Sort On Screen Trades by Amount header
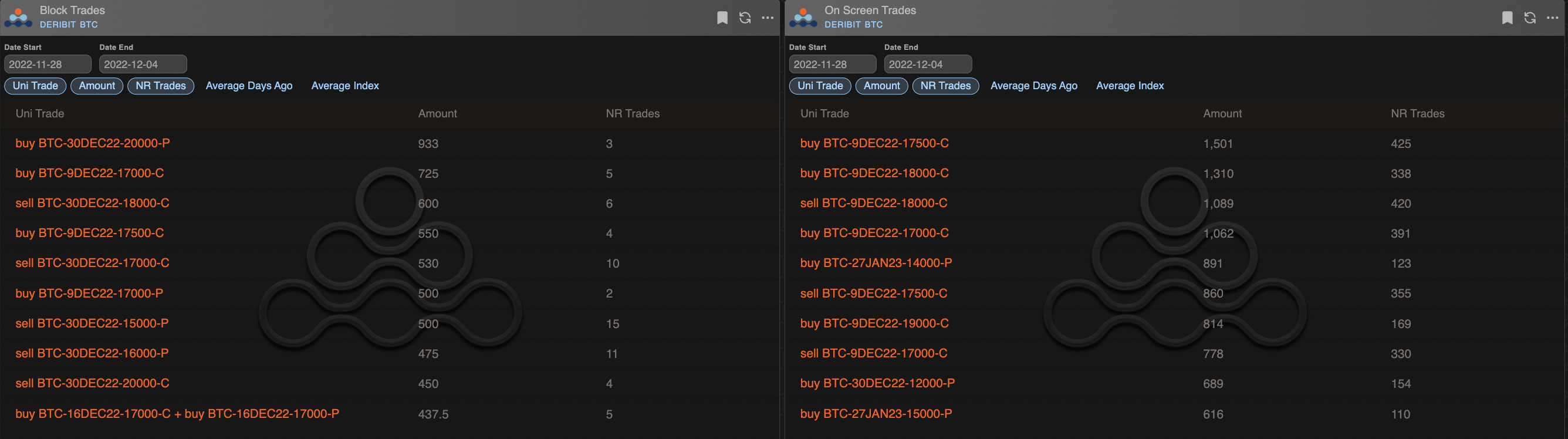The height and width of the screenshot is (439, 1568). [x=1222, y=113]
